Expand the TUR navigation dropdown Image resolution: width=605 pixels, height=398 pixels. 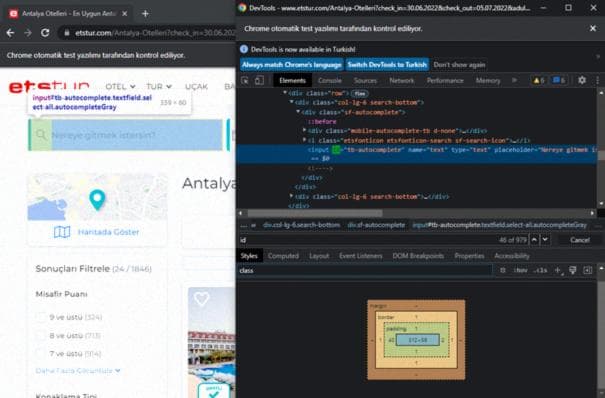[x=159, y=86]
